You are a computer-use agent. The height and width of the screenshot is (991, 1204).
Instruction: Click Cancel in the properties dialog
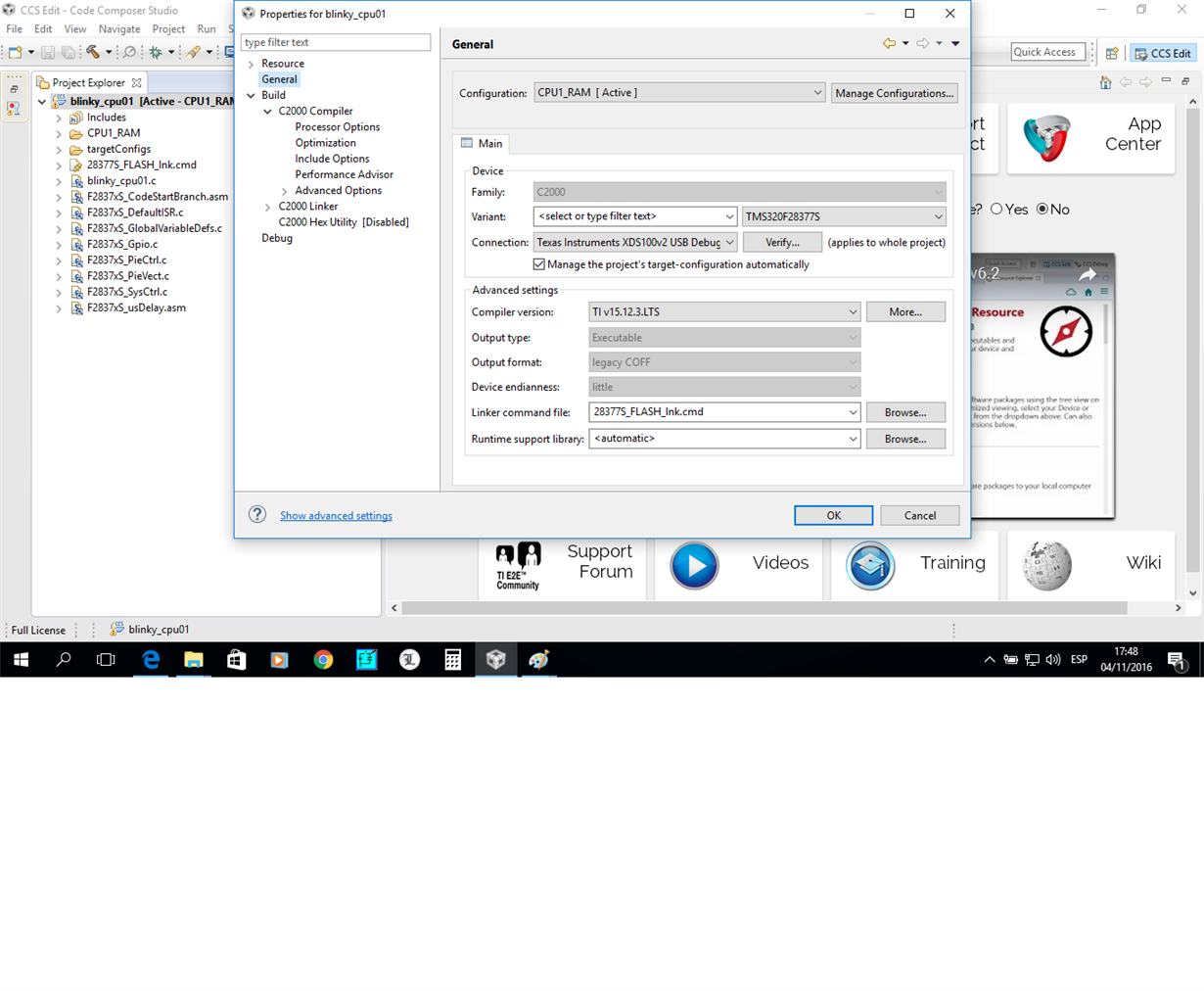click(x=920, y=515)
